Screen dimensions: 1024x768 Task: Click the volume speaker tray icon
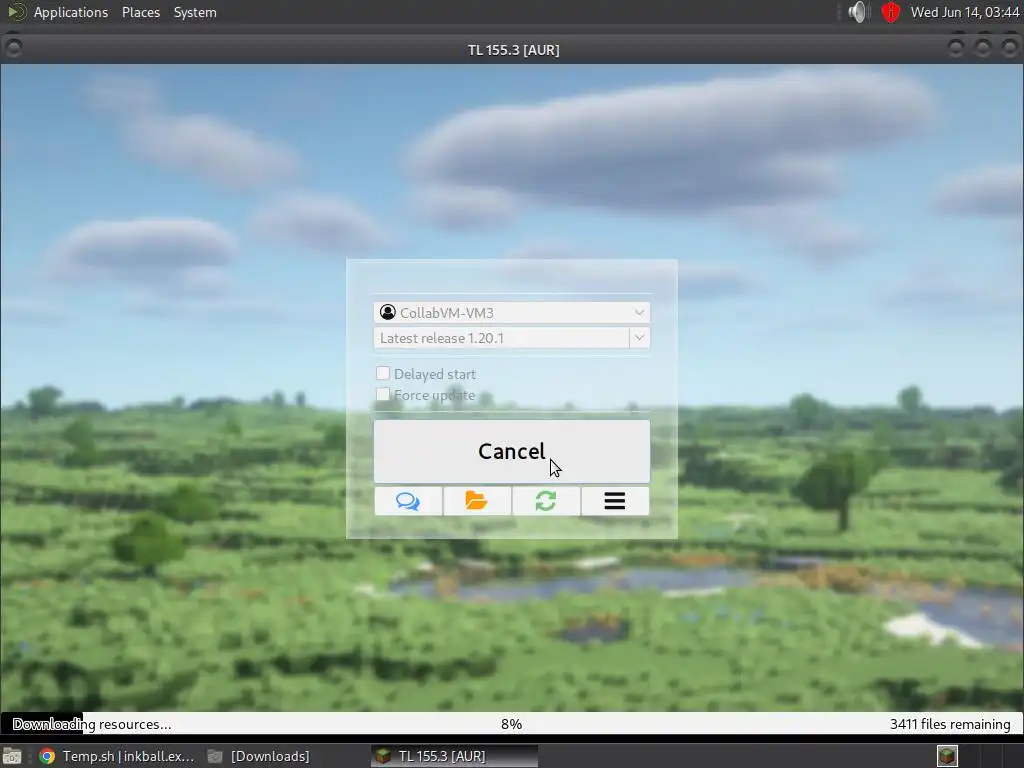857,12
